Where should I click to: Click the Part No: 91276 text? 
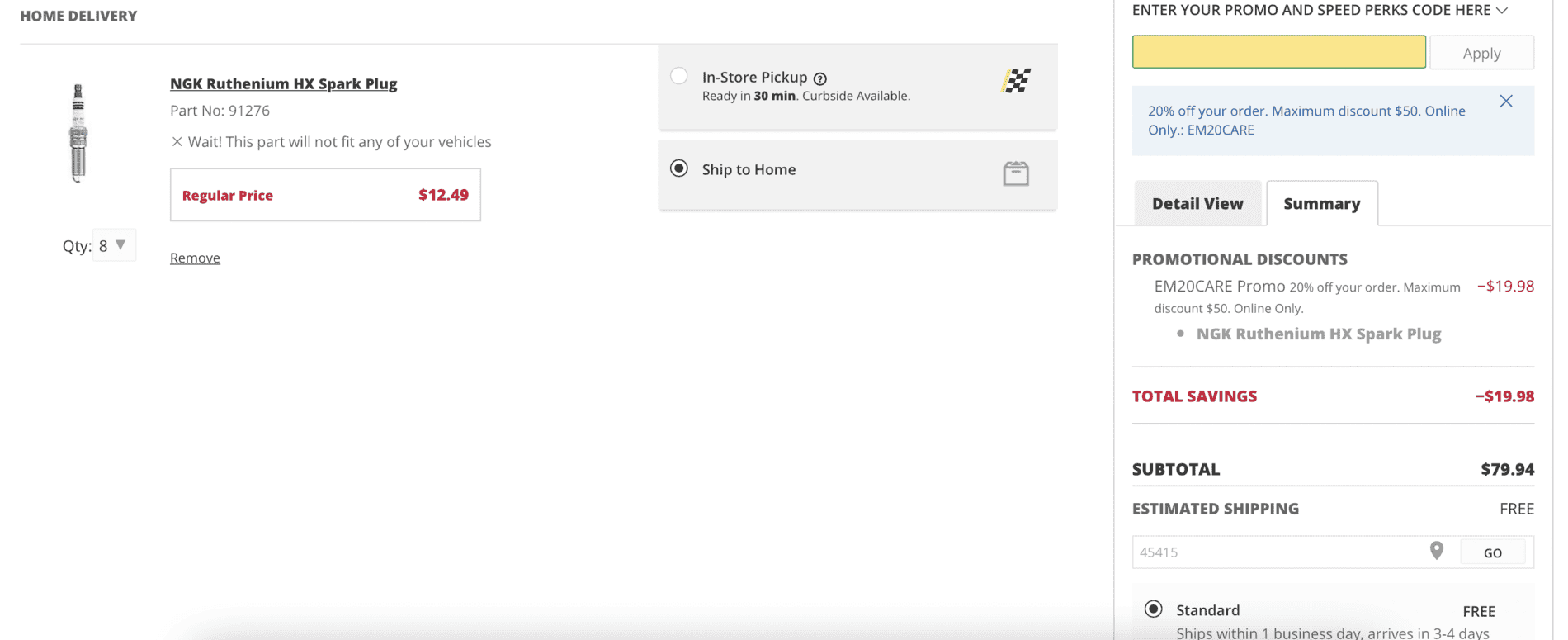[220, 111]
